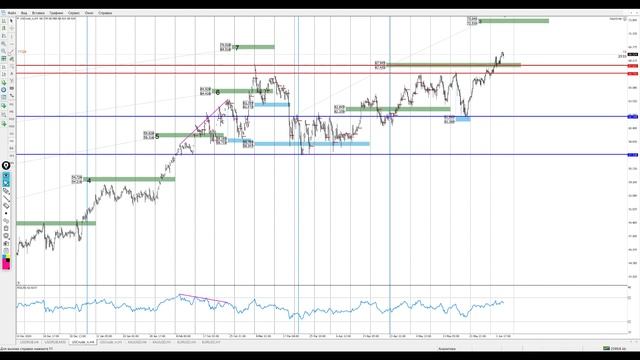Open the Файл menu
This screenshot has width=640, height=360.
point(12,13)
